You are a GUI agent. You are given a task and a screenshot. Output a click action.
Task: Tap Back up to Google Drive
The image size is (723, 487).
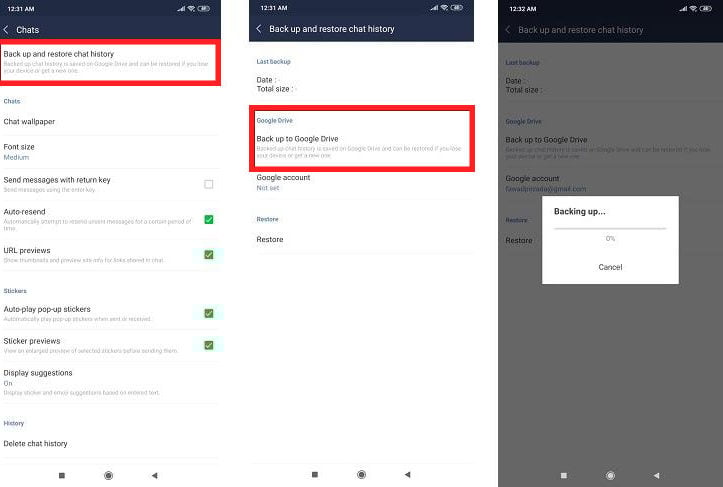[360, 144]
